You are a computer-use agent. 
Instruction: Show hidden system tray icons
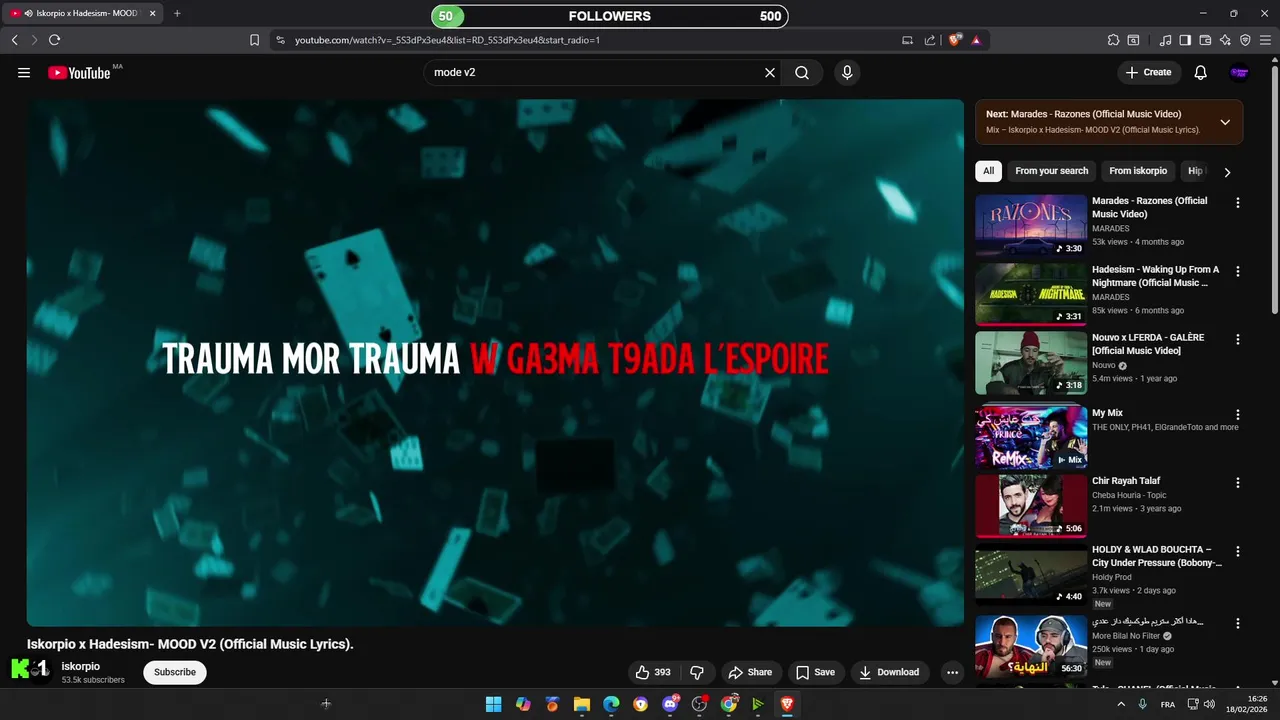pyautogui.click(x=1120, y=704)
